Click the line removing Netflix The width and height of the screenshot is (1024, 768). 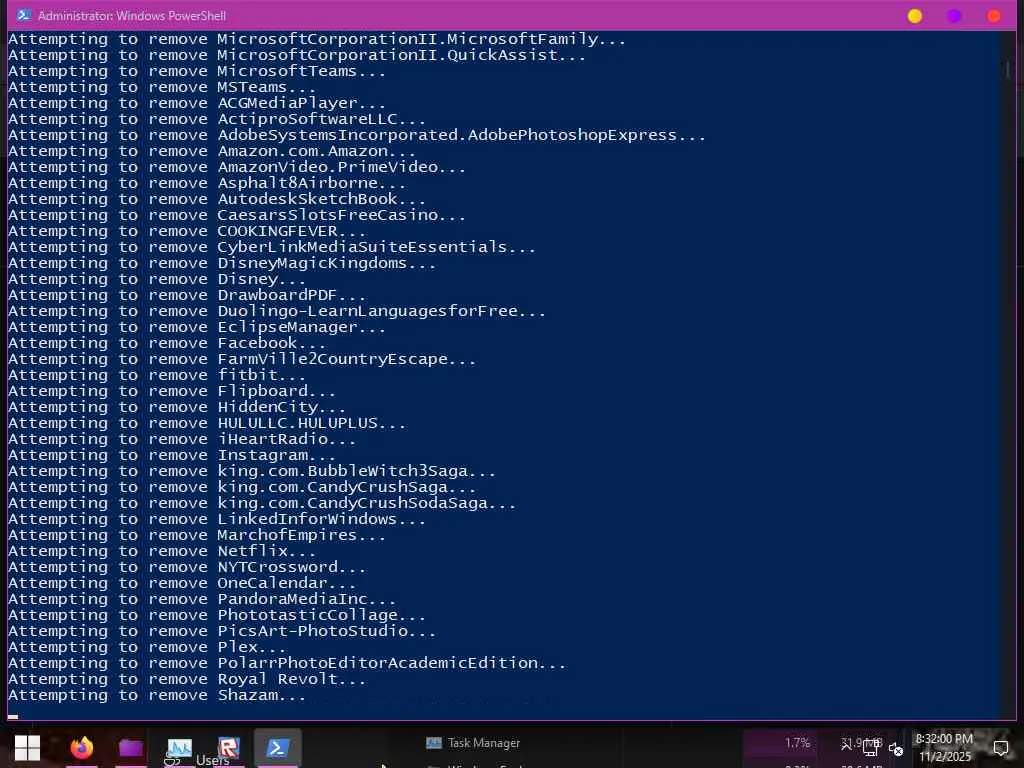pyautogui.click(x=162, y=551)
